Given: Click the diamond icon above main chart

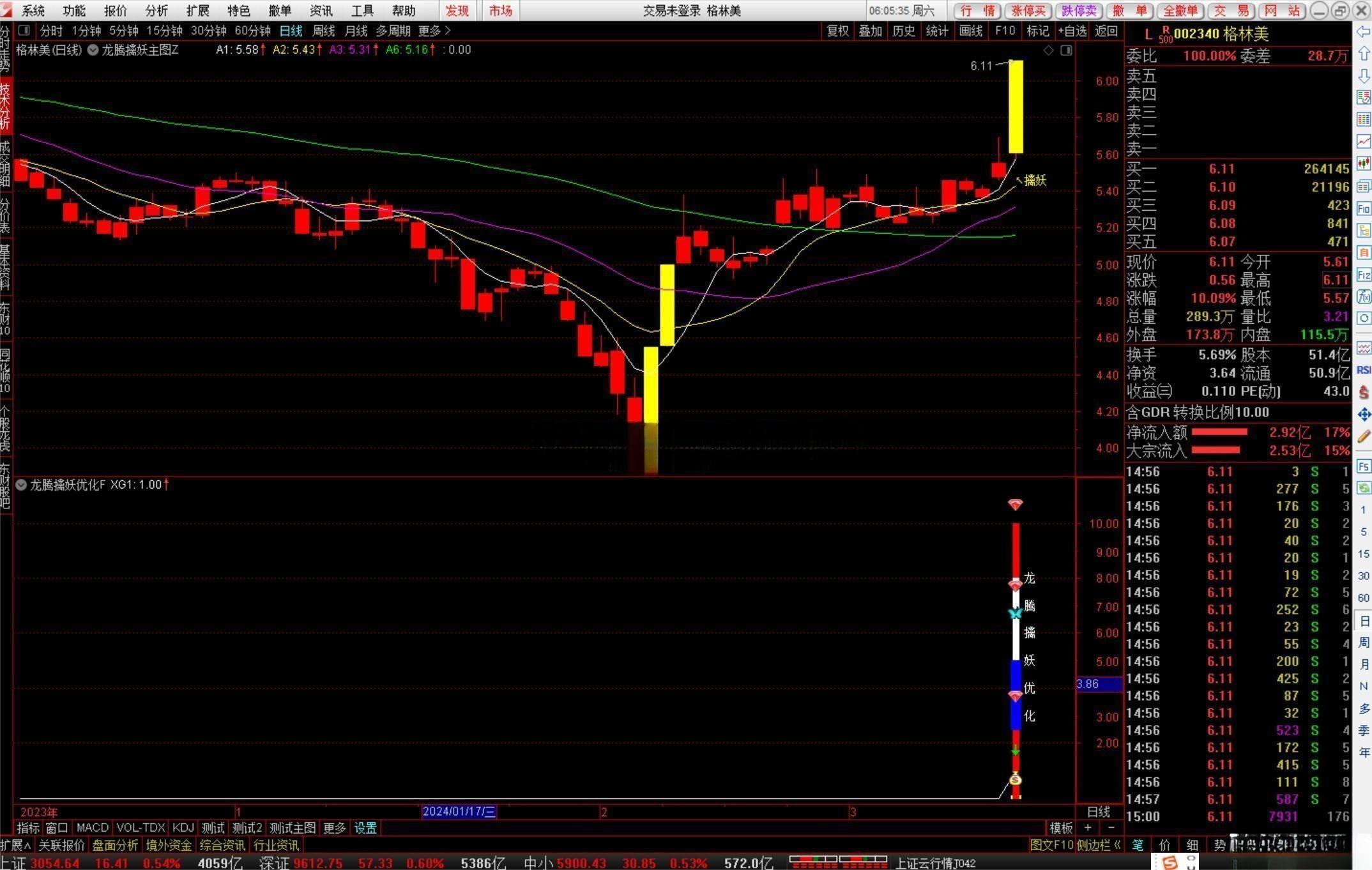Looking at the screenshot, I should 1048,50.
